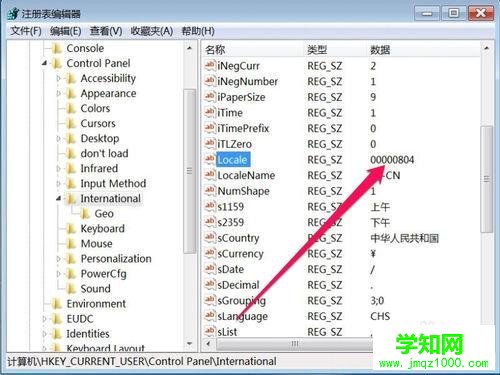This screenshot has height=375, width=500.
Task: Click the value list horizontal scrollbar thumb
Action: [295, 343]
